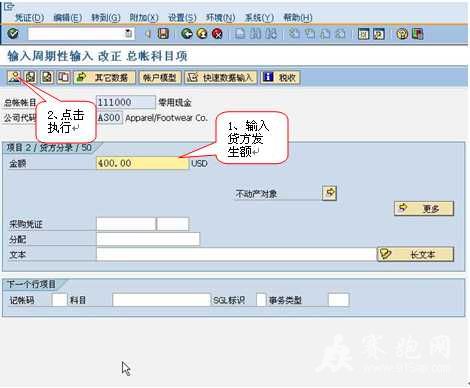Click the window menu icon at top-left

9,6
